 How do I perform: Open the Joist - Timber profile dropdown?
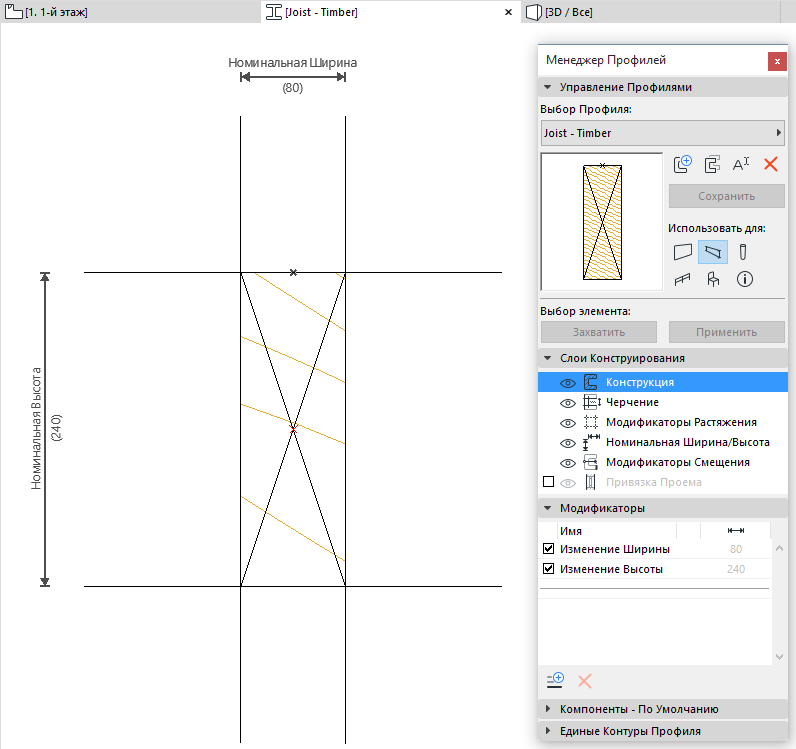(x=662, y=133)
